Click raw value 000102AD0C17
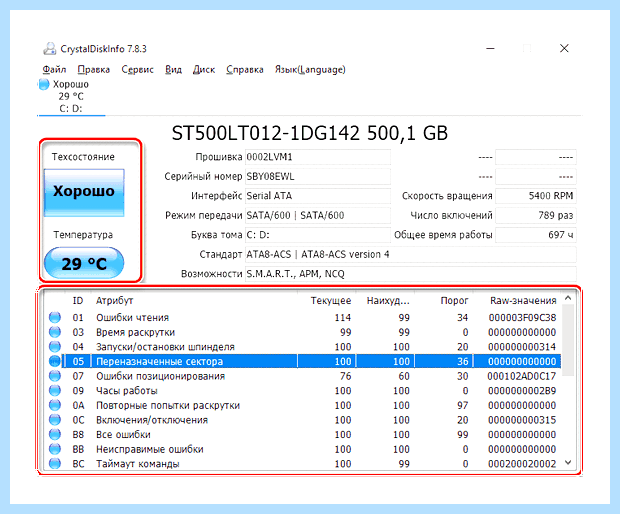The width and height of the screenshot is (620, 514). [x=522, y=376]
